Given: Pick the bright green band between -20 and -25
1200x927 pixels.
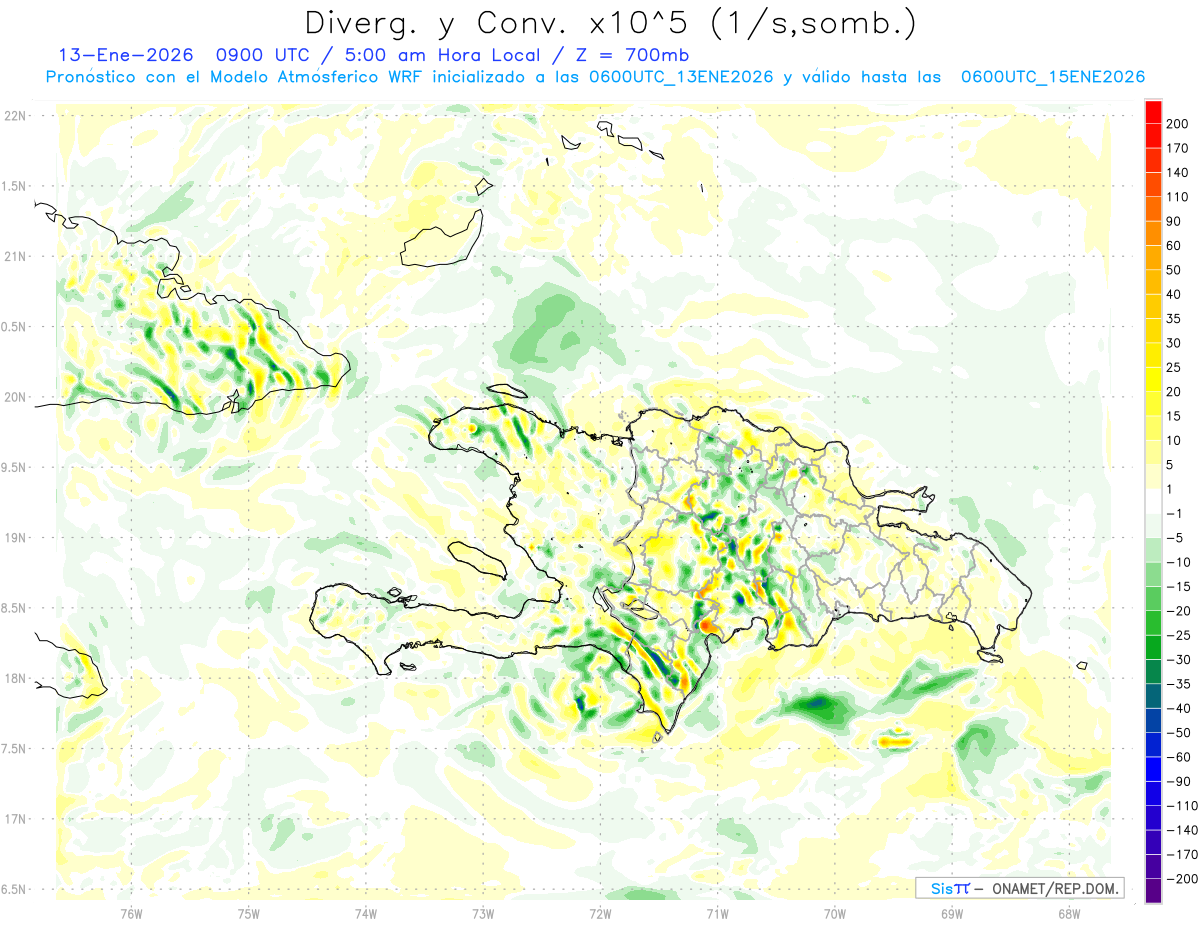Looking at the screenshot, I should 1153,623.
